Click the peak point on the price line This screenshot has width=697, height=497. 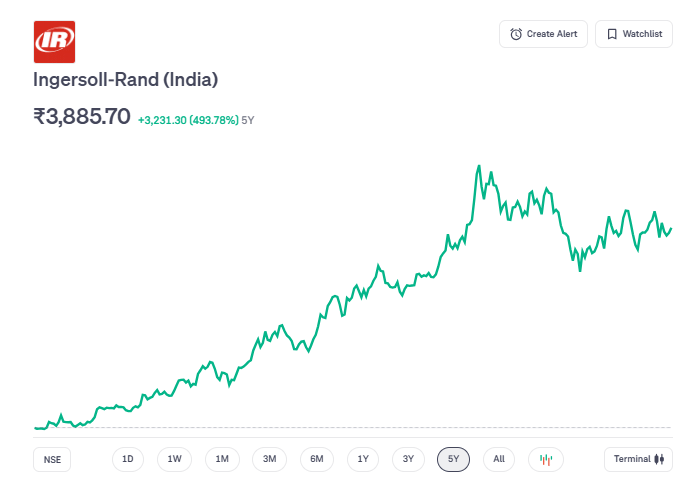(x=479, y=166)
